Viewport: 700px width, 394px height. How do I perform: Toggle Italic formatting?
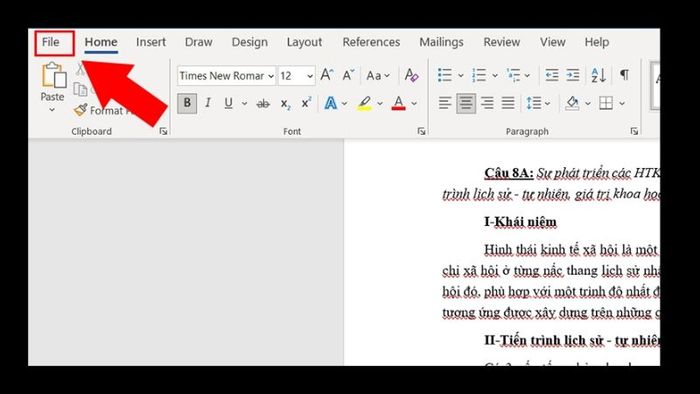point(208,104)
